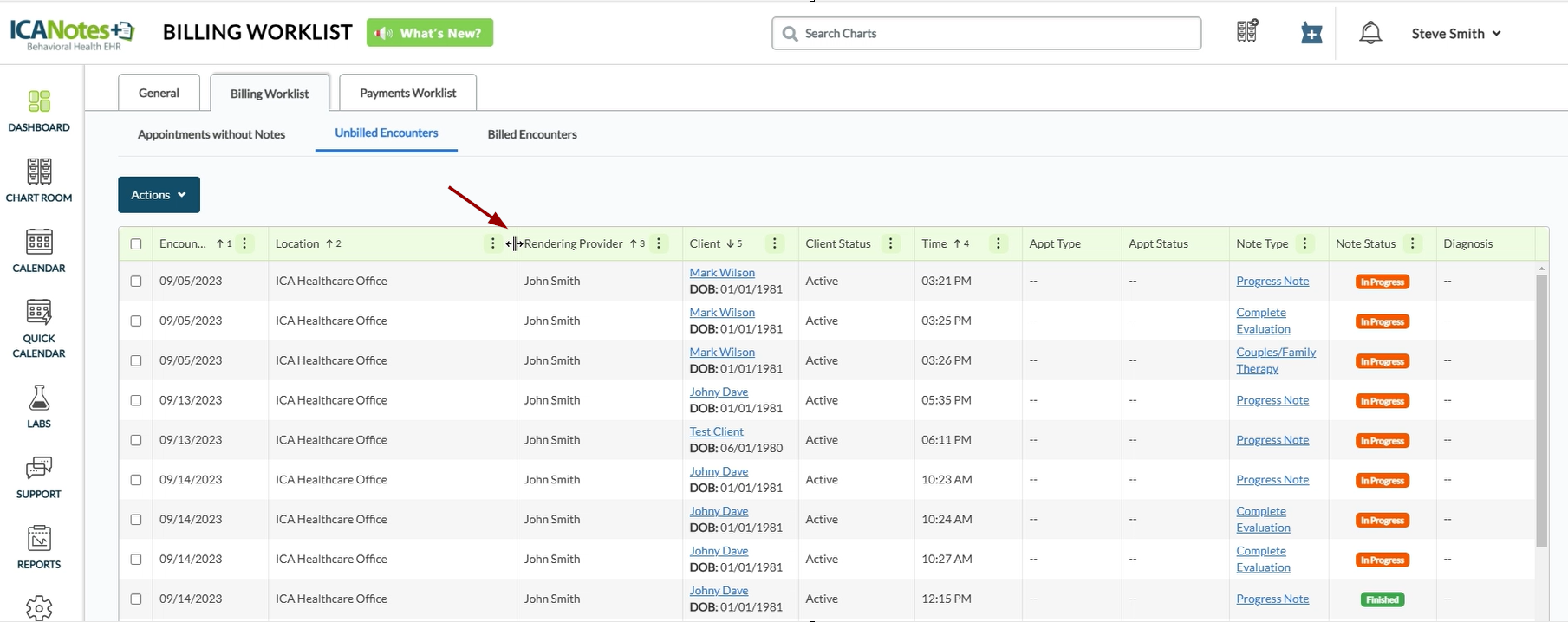Open the Chart Room icon
The height and width of the screenshot is (622, 1568).
click(x=39, y=172)
